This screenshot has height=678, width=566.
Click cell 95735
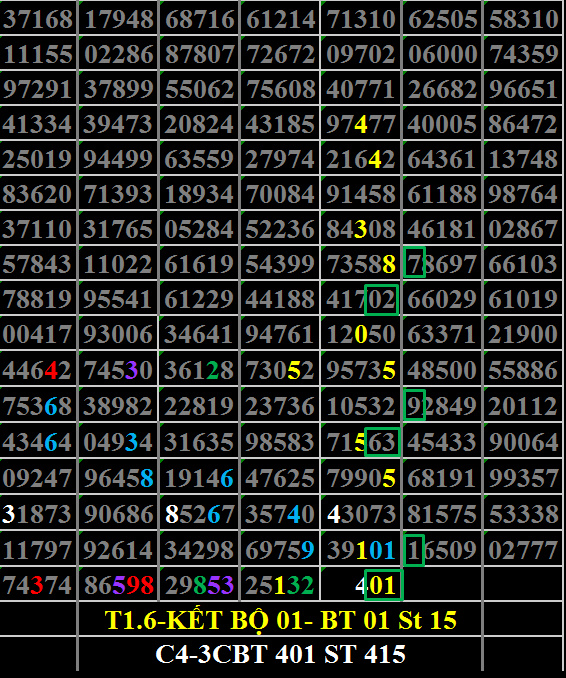361,370
